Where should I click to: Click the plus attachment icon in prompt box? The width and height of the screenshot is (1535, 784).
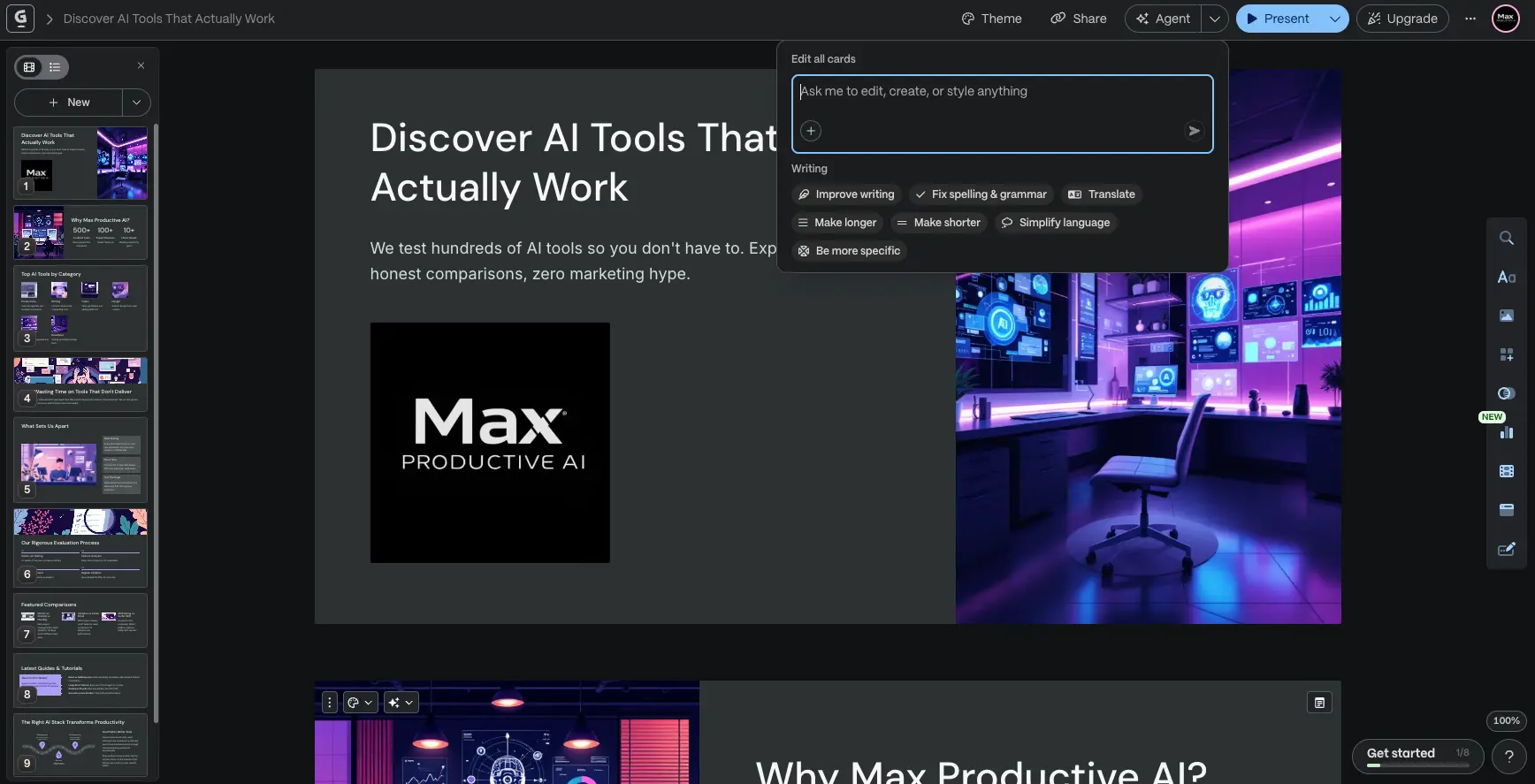pos(810,131)
